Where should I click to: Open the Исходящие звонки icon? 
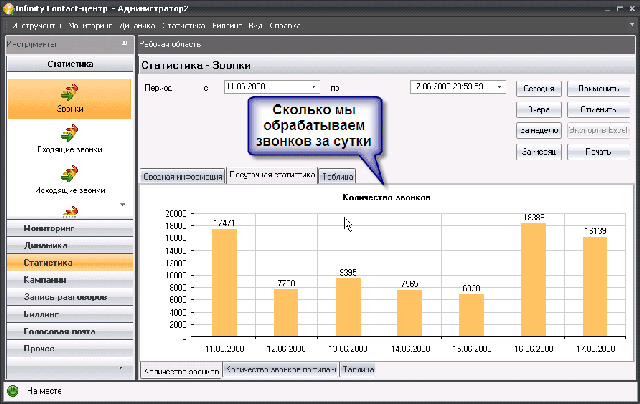[69, 180]
